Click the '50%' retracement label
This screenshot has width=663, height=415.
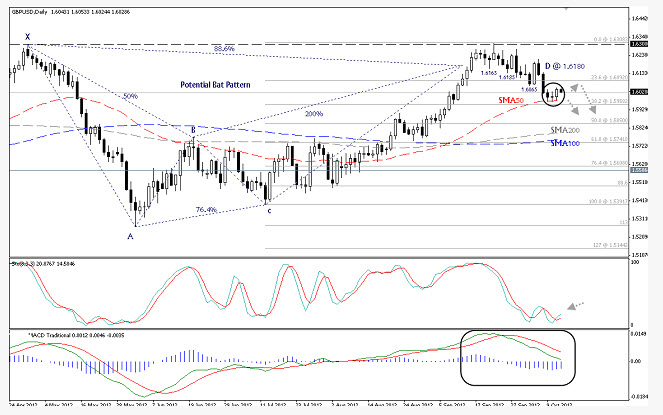130,96
